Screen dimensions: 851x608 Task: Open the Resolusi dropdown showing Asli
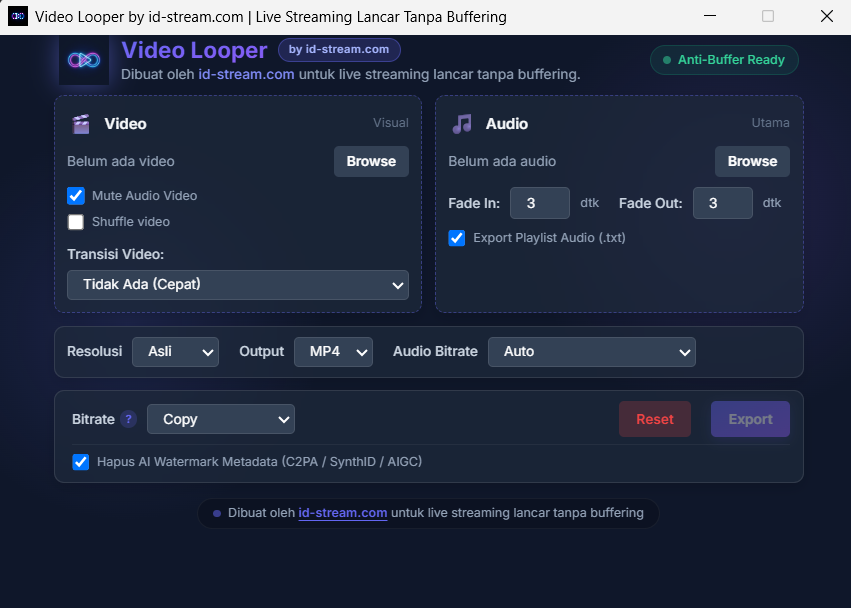point(175,352)
